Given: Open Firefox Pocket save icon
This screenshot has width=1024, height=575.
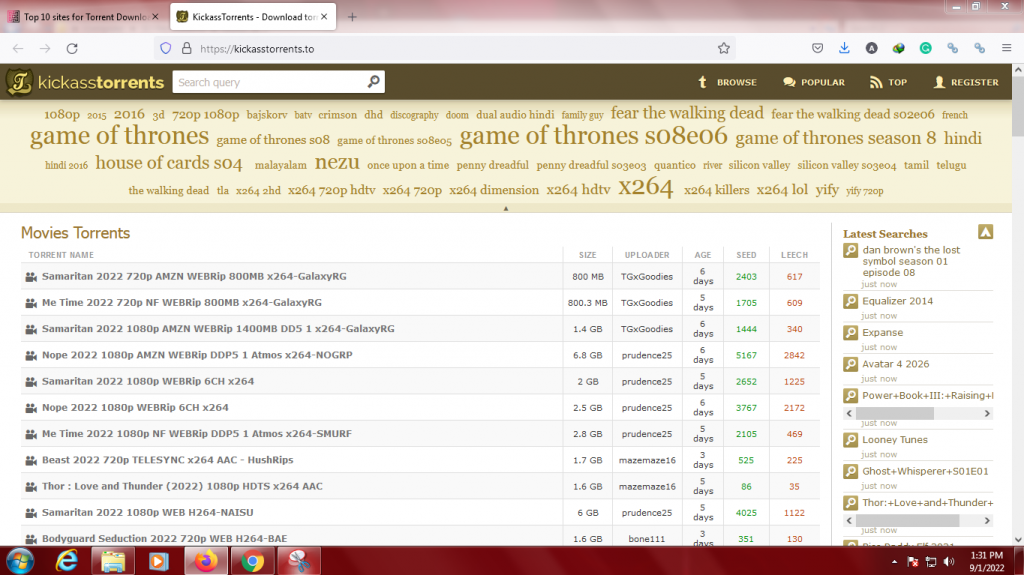Looking at the screenshot, I should click(x=817, y=48).
